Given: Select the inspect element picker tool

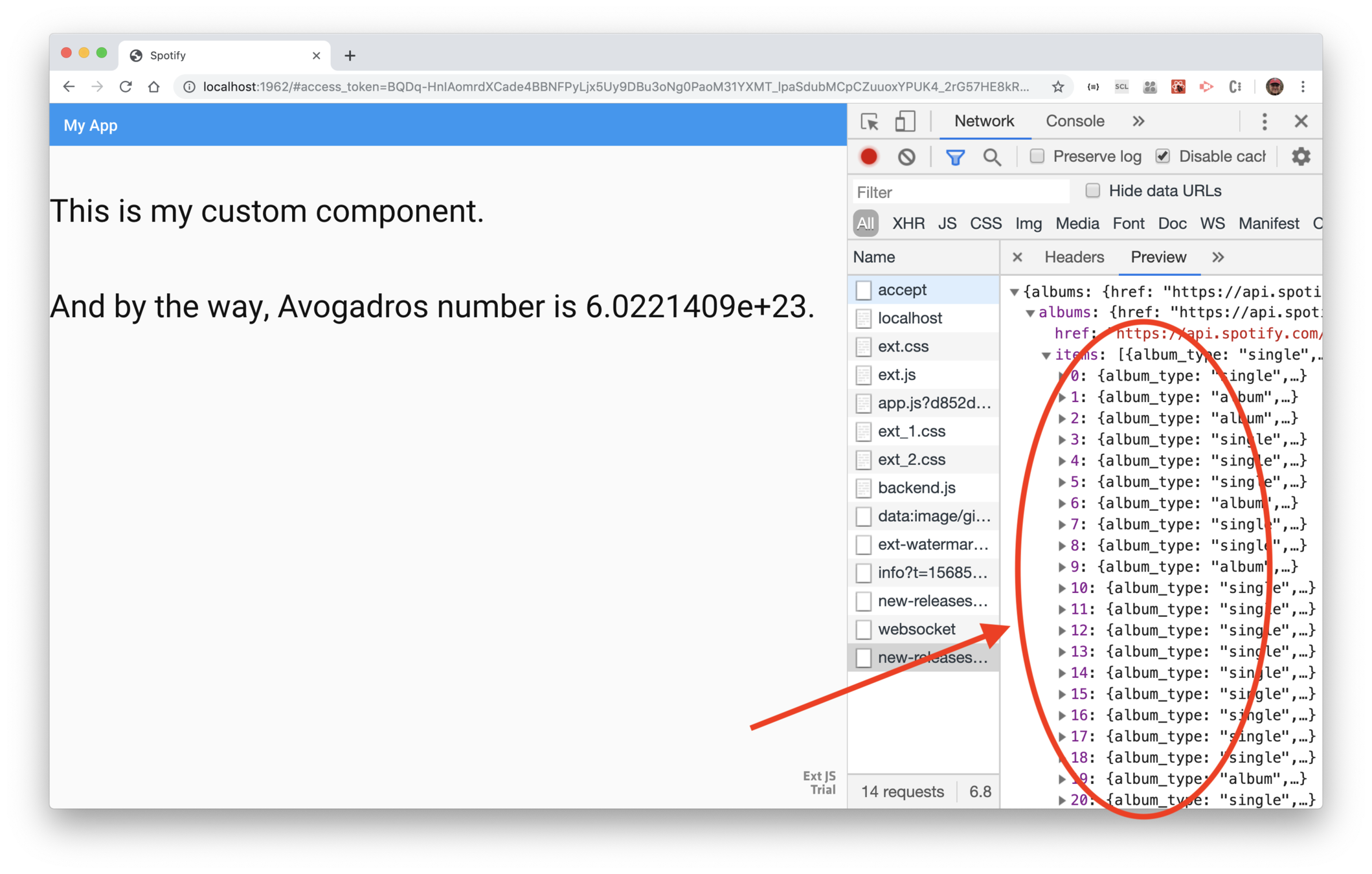Looking at the screenshot, I should [x=869, y=122].
